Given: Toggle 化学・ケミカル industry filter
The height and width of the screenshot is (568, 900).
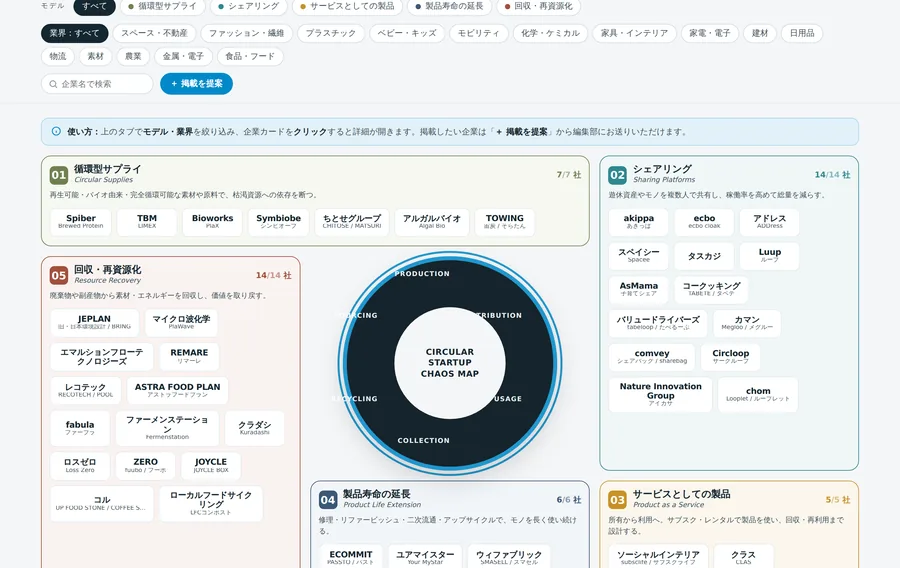Looking at the screenshot, I should [550, 33].
